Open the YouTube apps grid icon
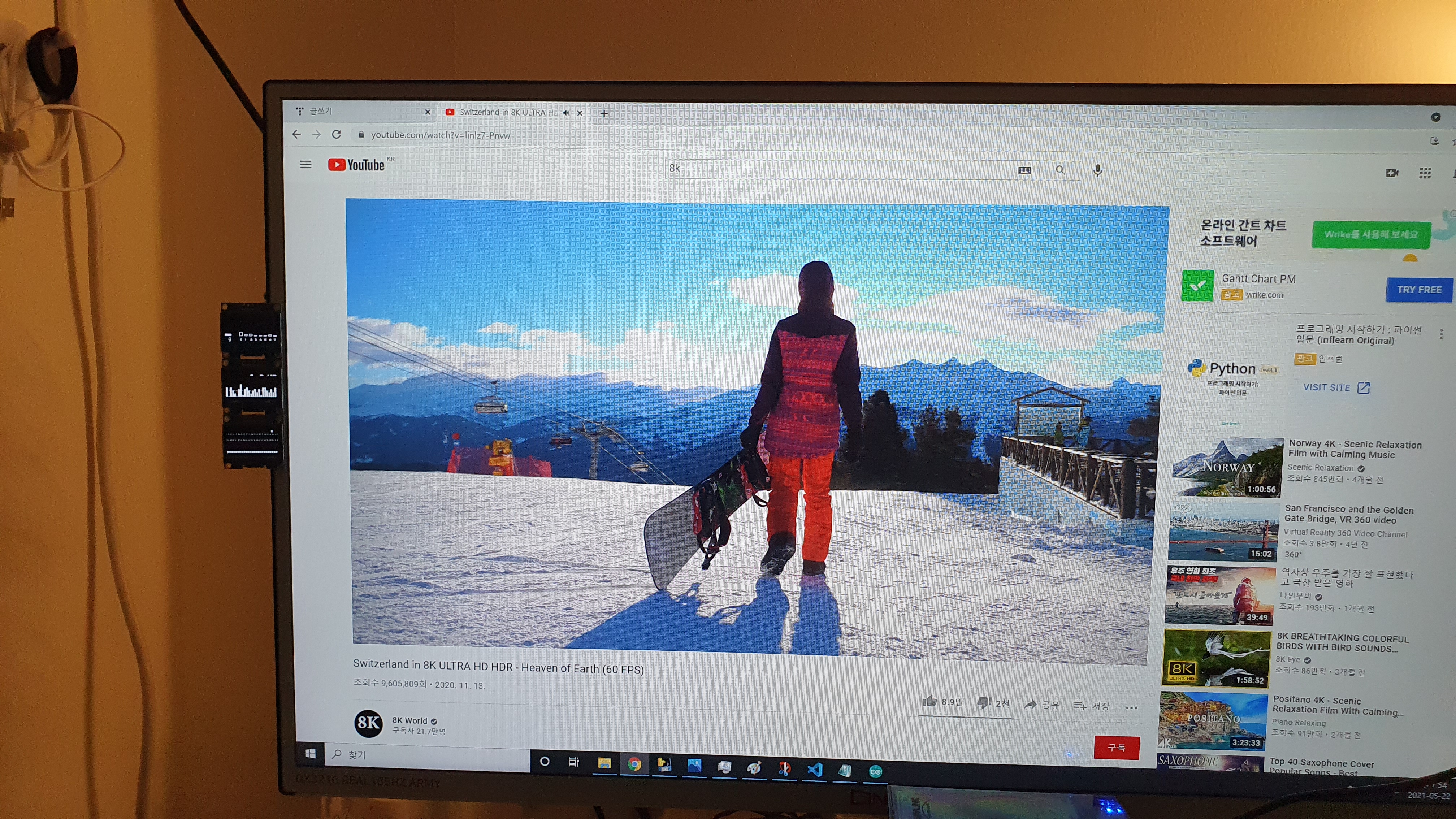This screenshot has height=819, width=1456. click(x=1425, y=173)
